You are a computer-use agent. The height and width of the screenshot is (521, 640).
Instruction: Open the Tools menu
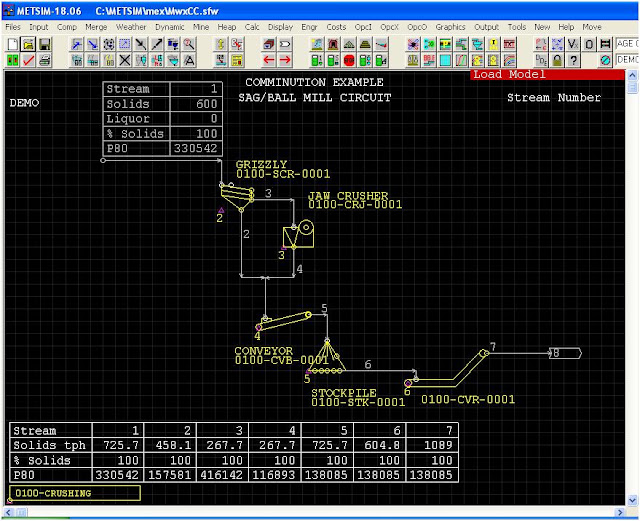(x=517, y=27)
